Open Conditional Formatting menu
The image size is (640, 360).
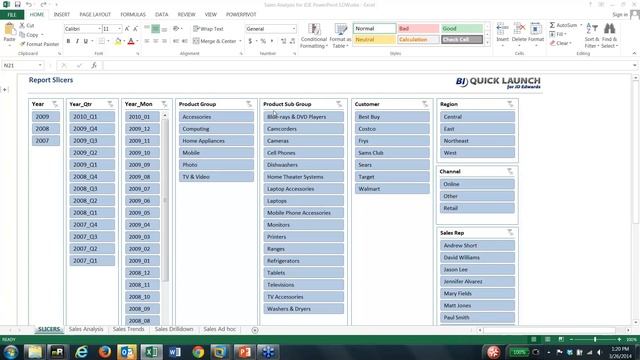click(313, 36)
